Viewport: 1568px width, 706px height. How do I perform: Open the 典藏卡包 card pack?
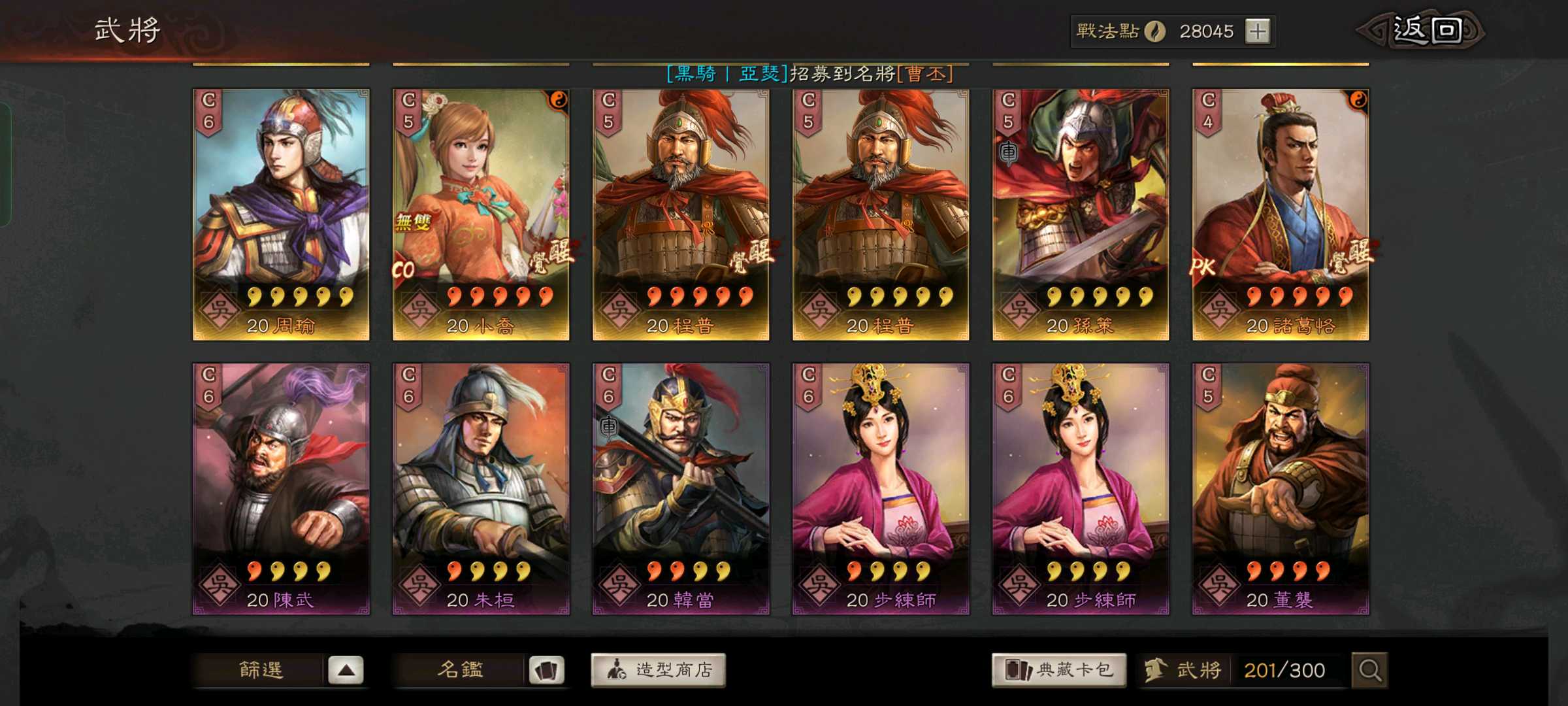1059,670
